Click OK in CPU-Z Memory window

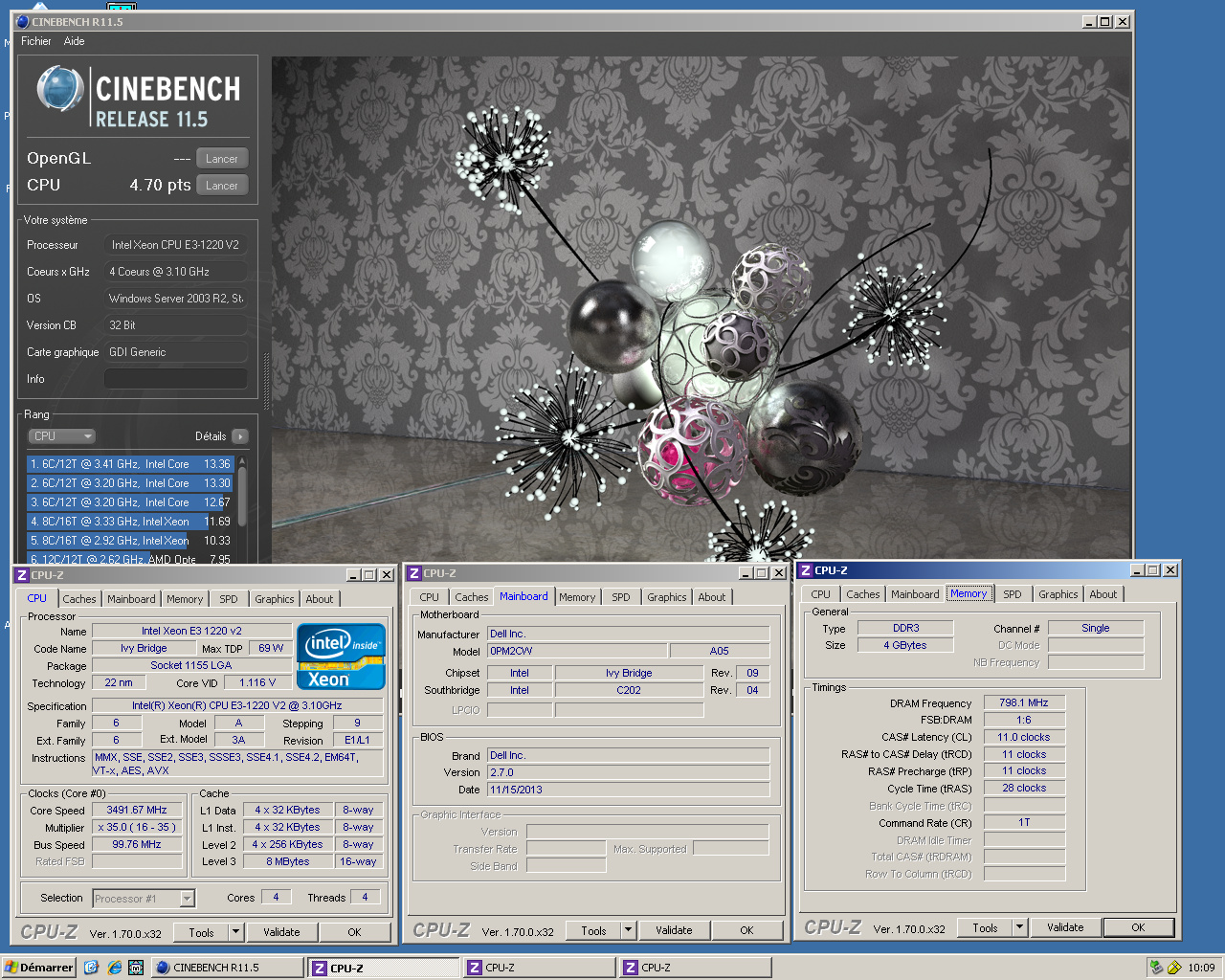coord(1139,927)
